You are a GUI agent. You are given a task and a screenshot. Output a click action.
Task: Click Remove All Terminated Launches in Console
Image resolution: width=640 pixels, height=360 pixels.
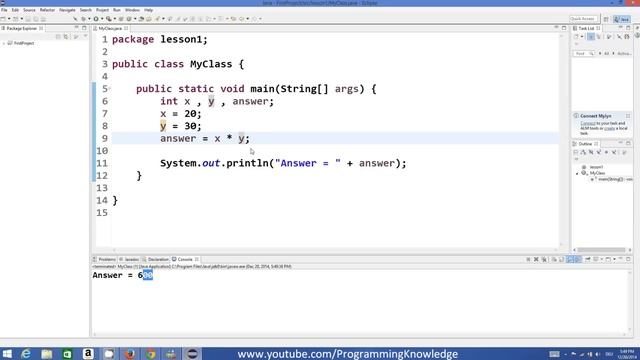pyautogui.click(x=544, y=259)
